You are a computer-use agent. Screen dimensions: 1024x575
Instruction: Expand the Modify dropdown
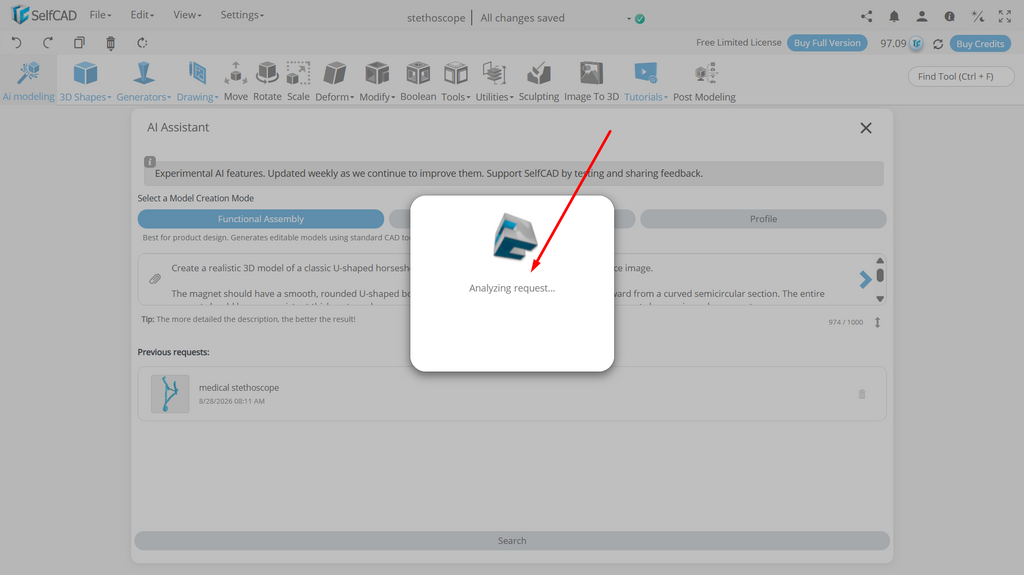point(377,81)
